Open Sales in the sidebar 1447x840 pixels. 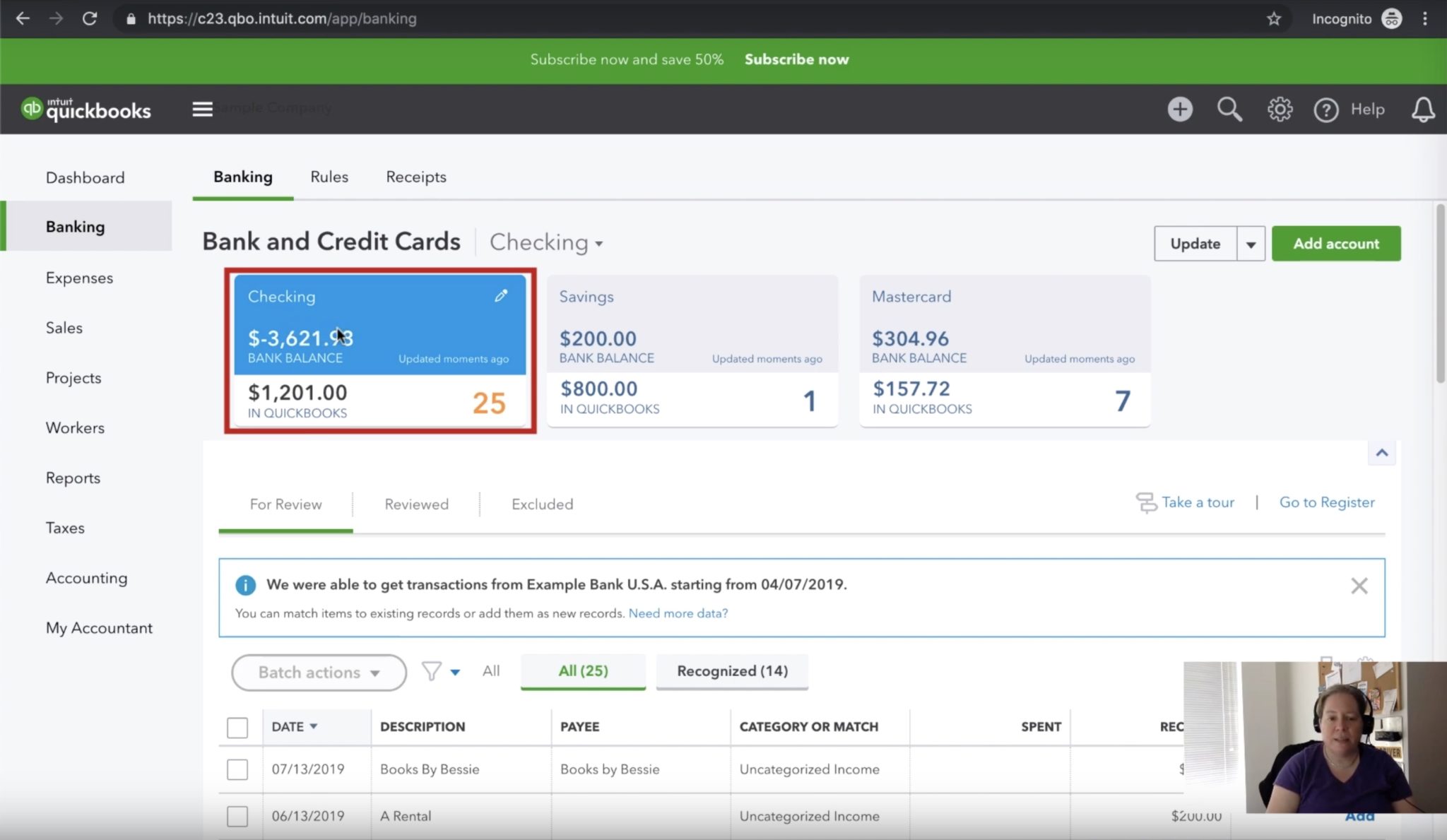pyautogui.click(x=64, y=328)
